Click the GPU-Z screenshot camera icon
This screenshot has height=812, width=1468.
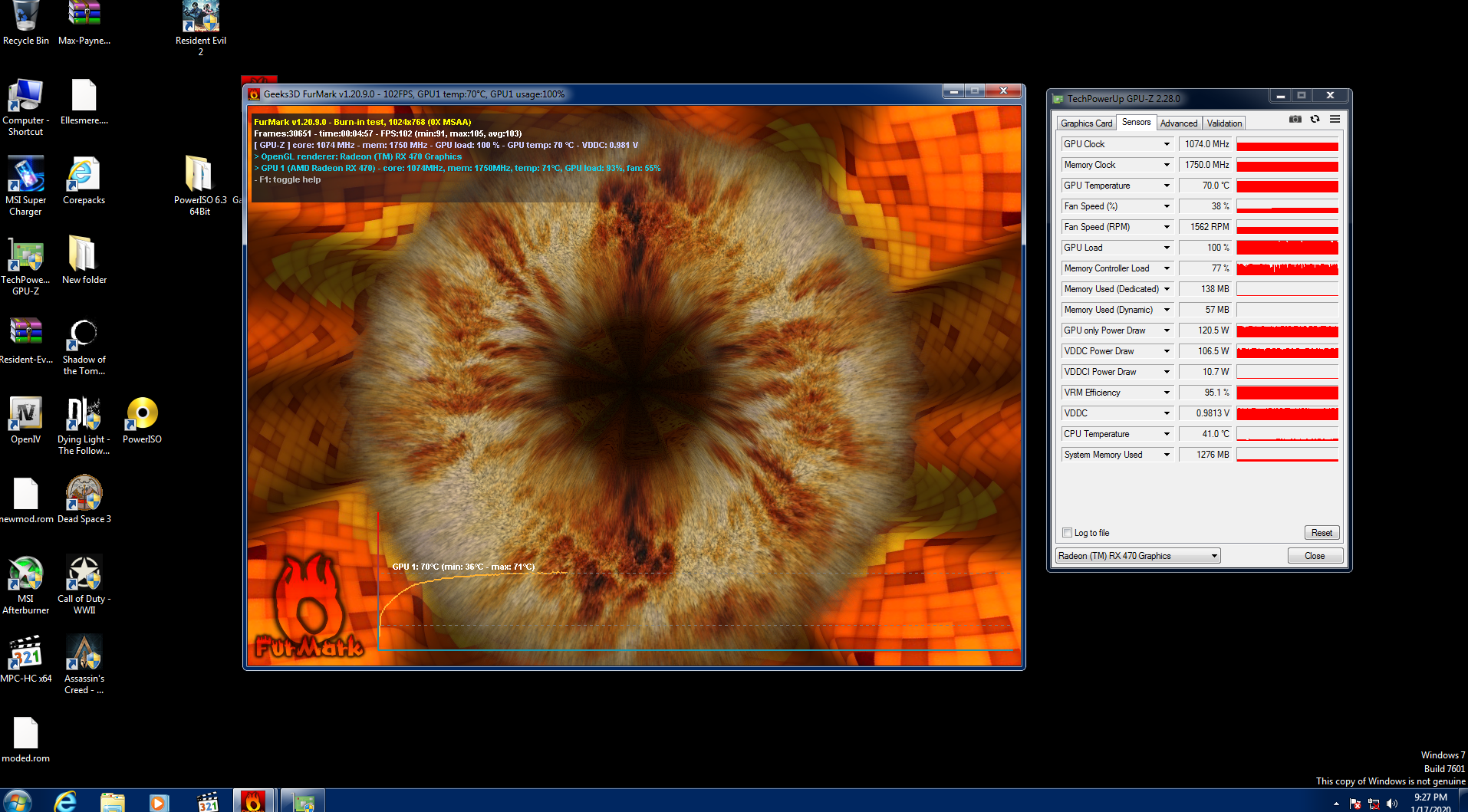pyautogui.click(x=1295, y=119)
